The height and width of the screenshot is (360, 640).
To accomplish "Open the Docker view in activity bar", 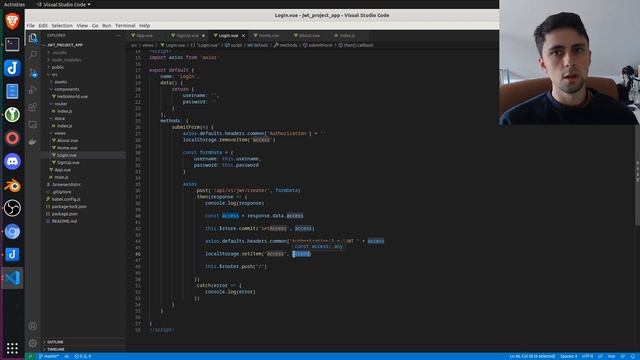I will point(33,142).
